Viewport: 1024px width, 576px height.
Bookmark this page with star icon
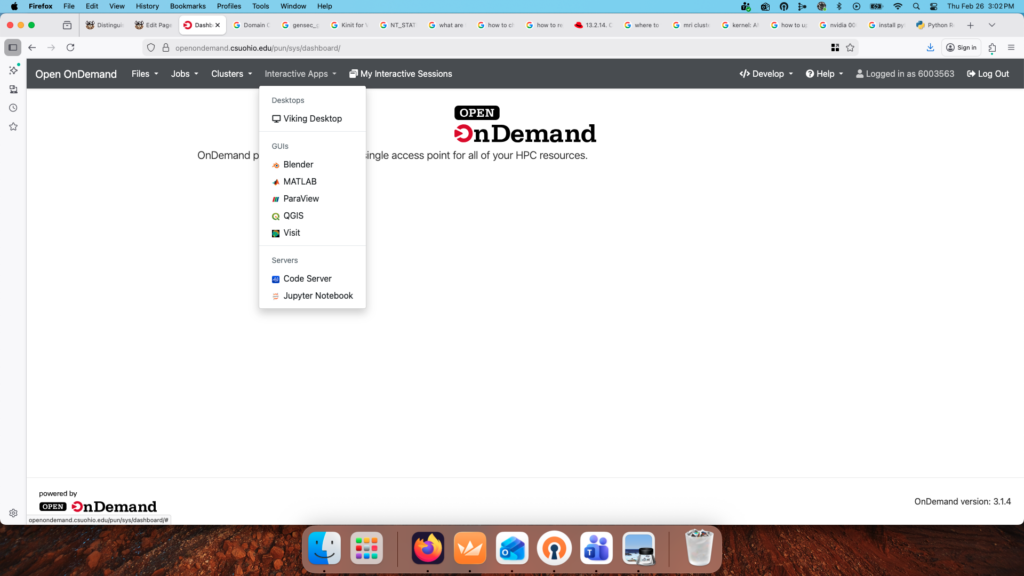(850, 47)
